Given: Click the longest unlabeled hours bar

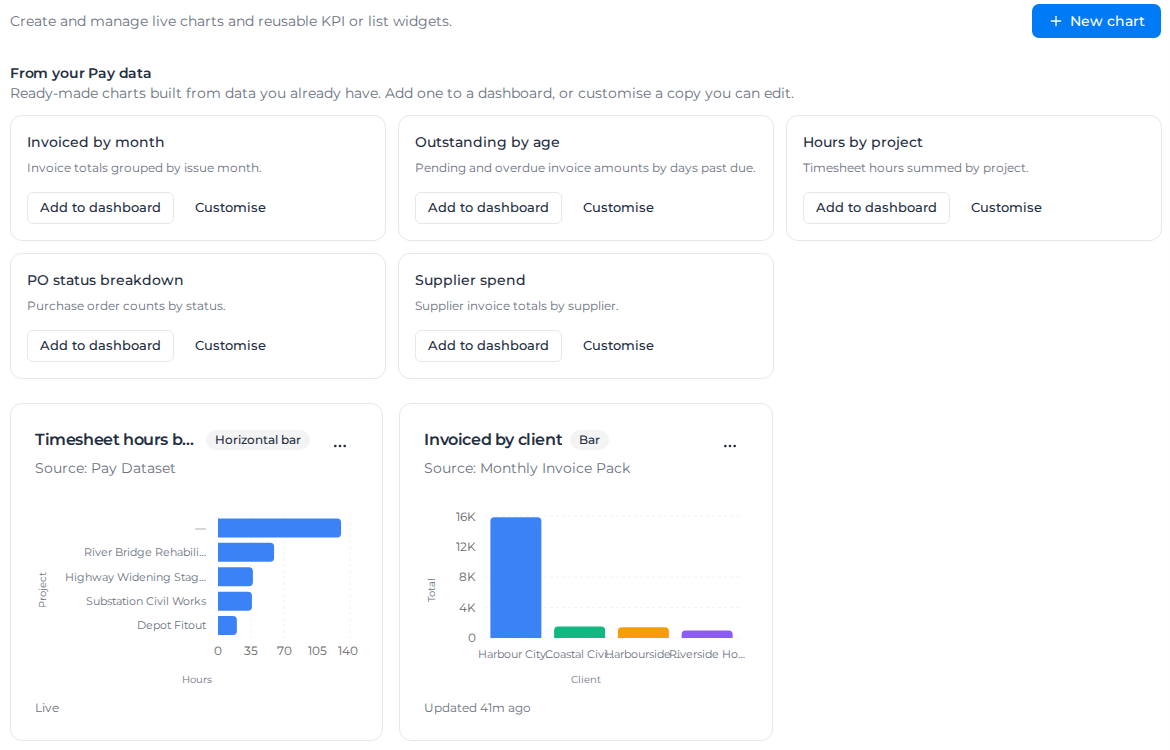Looking at the screenshot, I should [279, 528].
